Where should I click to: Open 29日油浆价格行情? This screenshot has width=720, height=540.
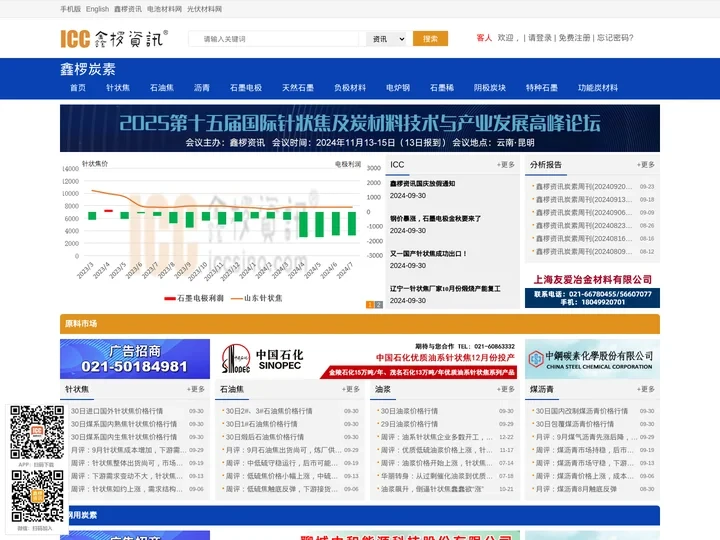[x=409, y=424]
